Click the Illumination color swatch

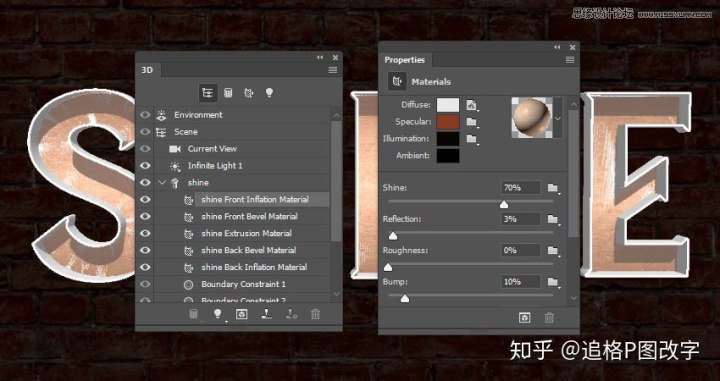pyautogui.click(x=448, y=139)
